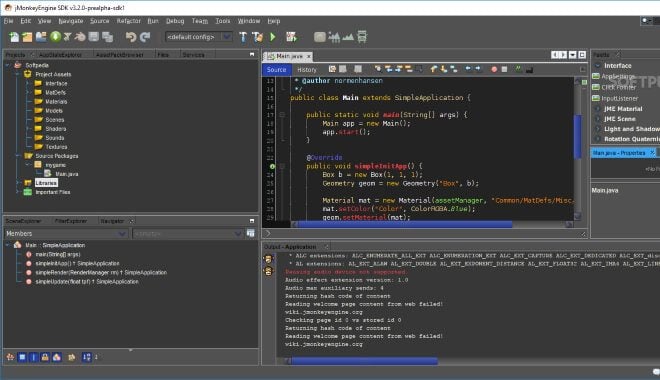This screenshot has width=660, height=380.
Task: Collapse the Source Packages node
Action: 17,156
